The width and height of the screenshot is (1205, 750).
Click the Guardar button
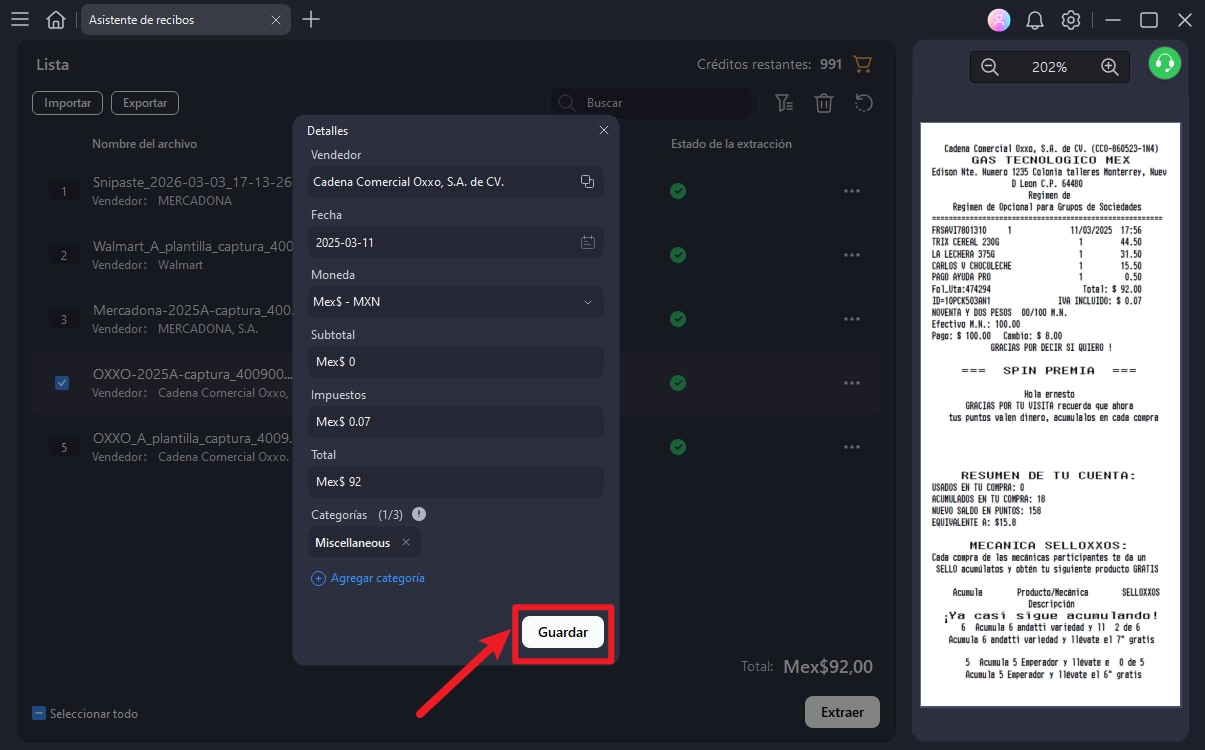point(562,632)
